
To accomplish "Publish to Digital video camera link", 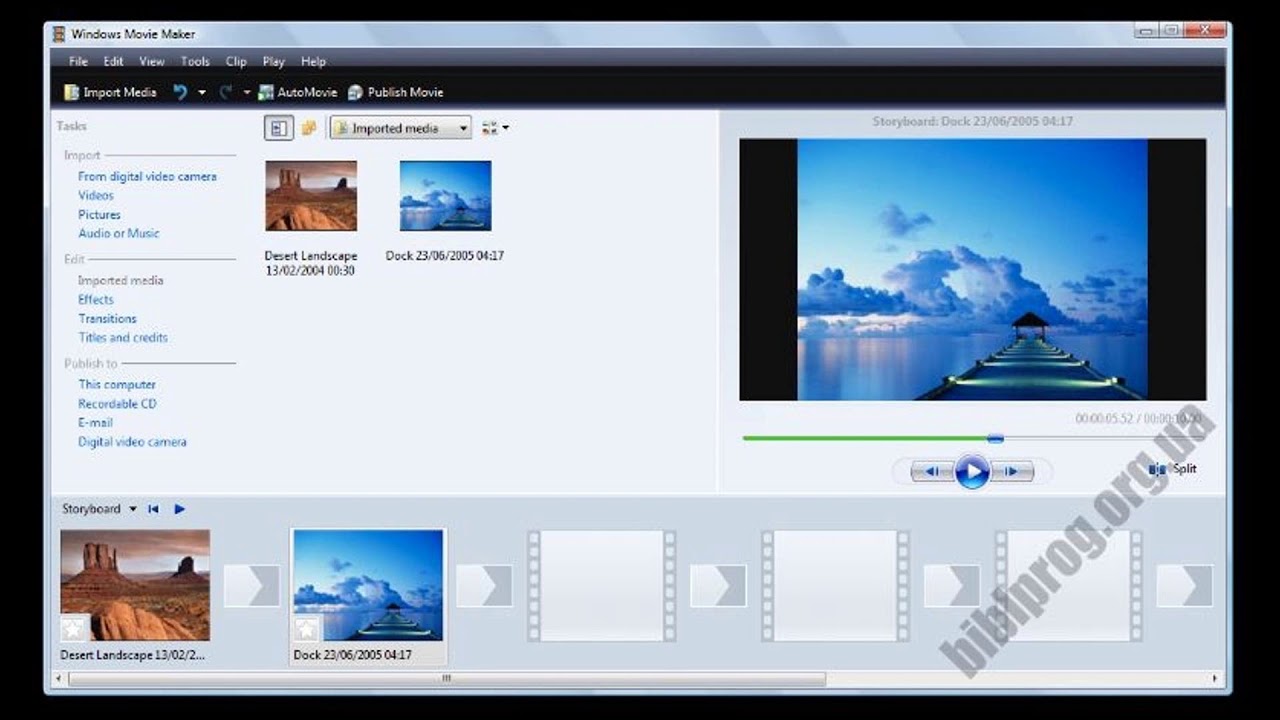I will click(132, 441).
